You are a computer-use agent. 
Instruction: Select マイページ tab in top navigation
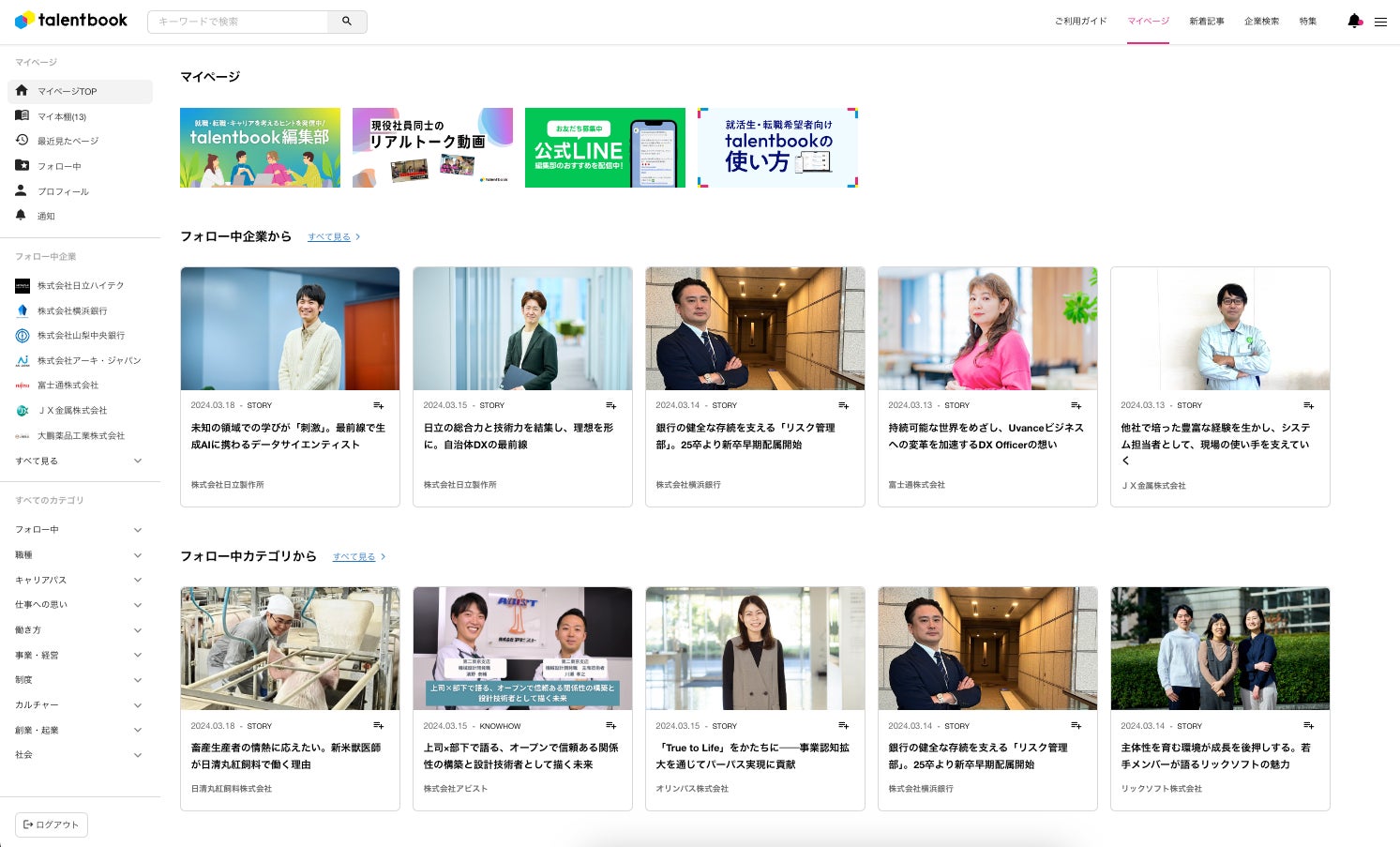1149,21
